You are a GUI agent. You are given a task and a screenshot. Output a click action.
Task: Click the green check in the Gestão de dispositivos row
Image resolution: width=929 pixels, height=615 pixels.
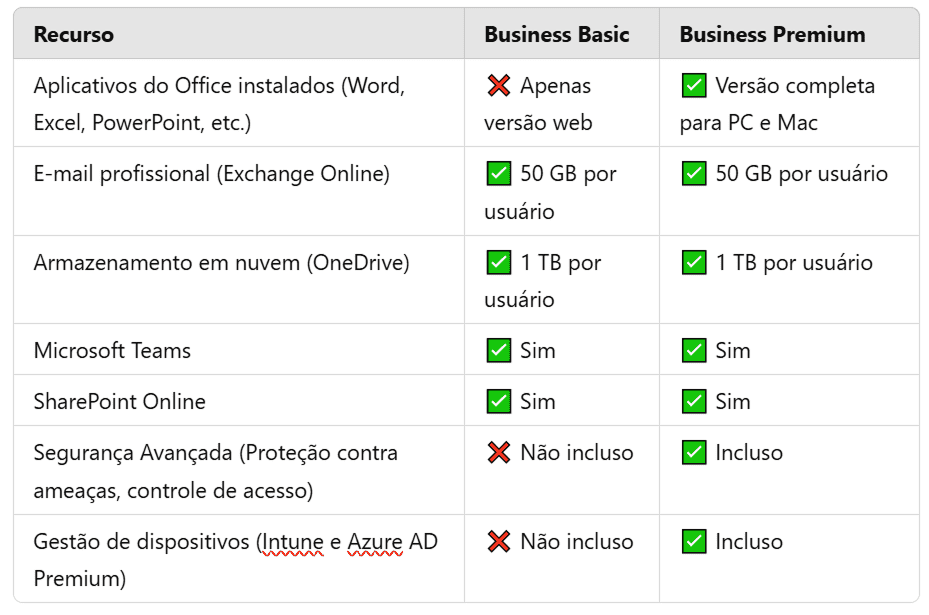693,542
